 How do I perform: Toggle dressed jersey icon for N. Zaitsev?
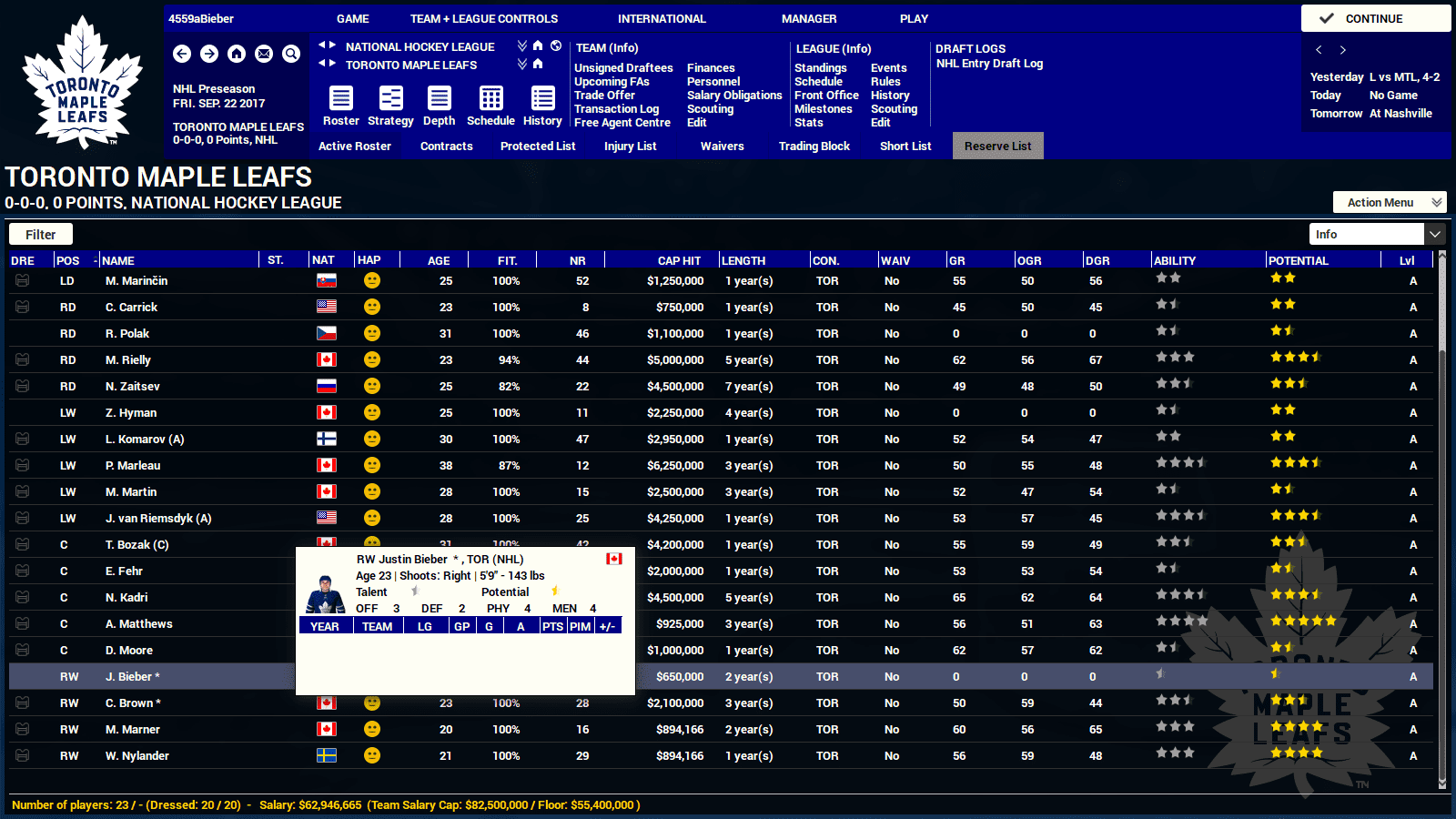coord(23,387)
